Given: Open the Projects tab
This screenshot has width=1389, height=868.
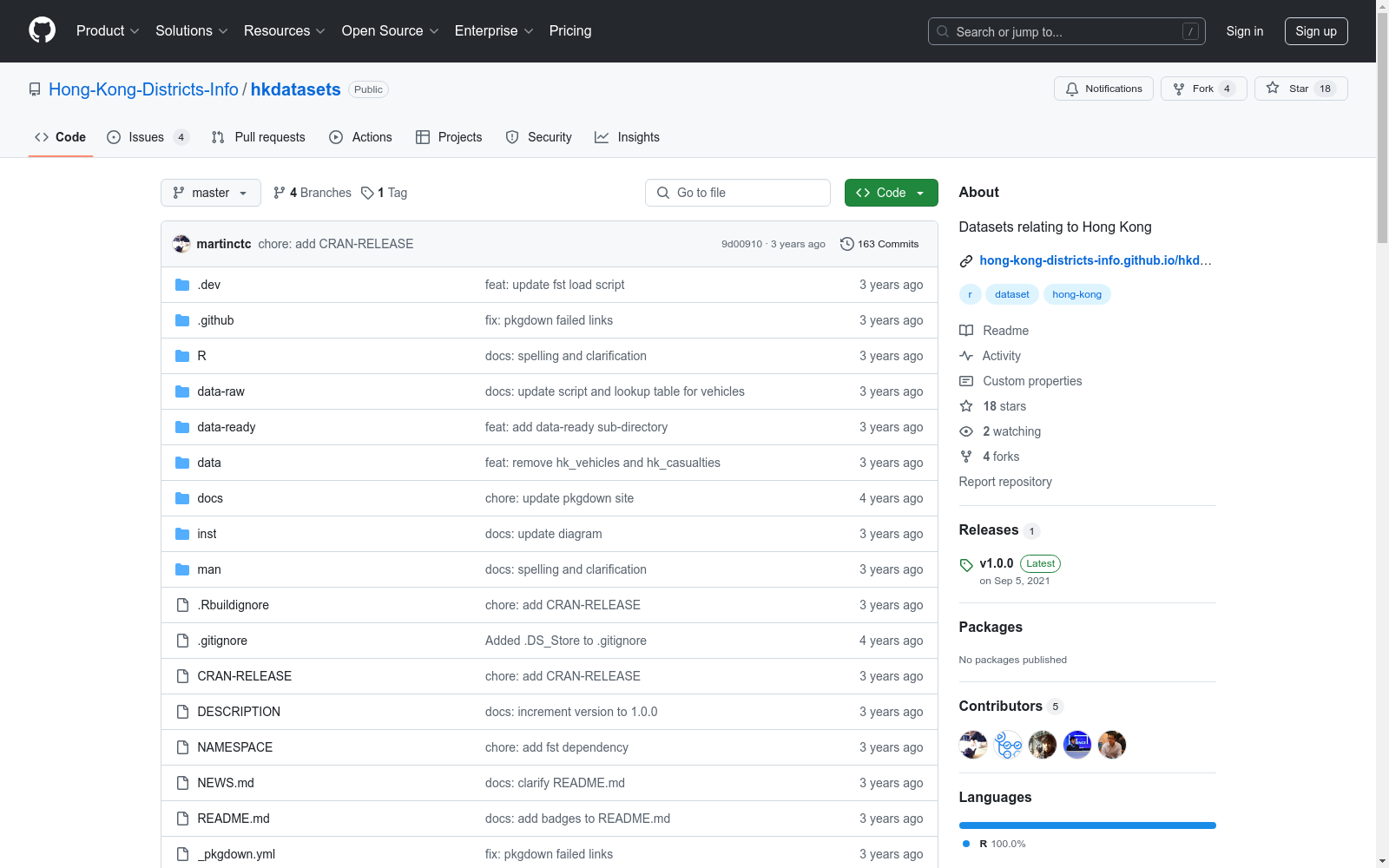Looking at the screenshot, I should pos(449,137).
